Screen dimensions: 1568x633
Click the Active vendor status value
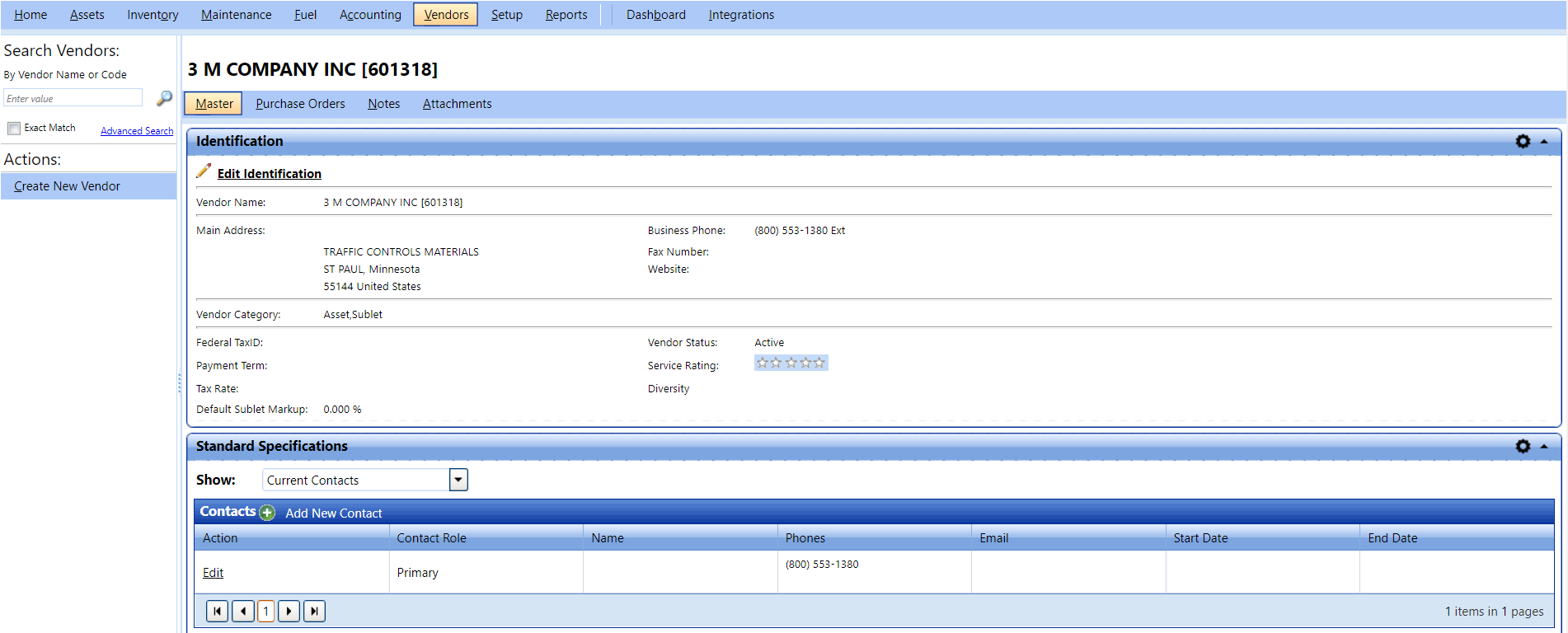point(769,343)
